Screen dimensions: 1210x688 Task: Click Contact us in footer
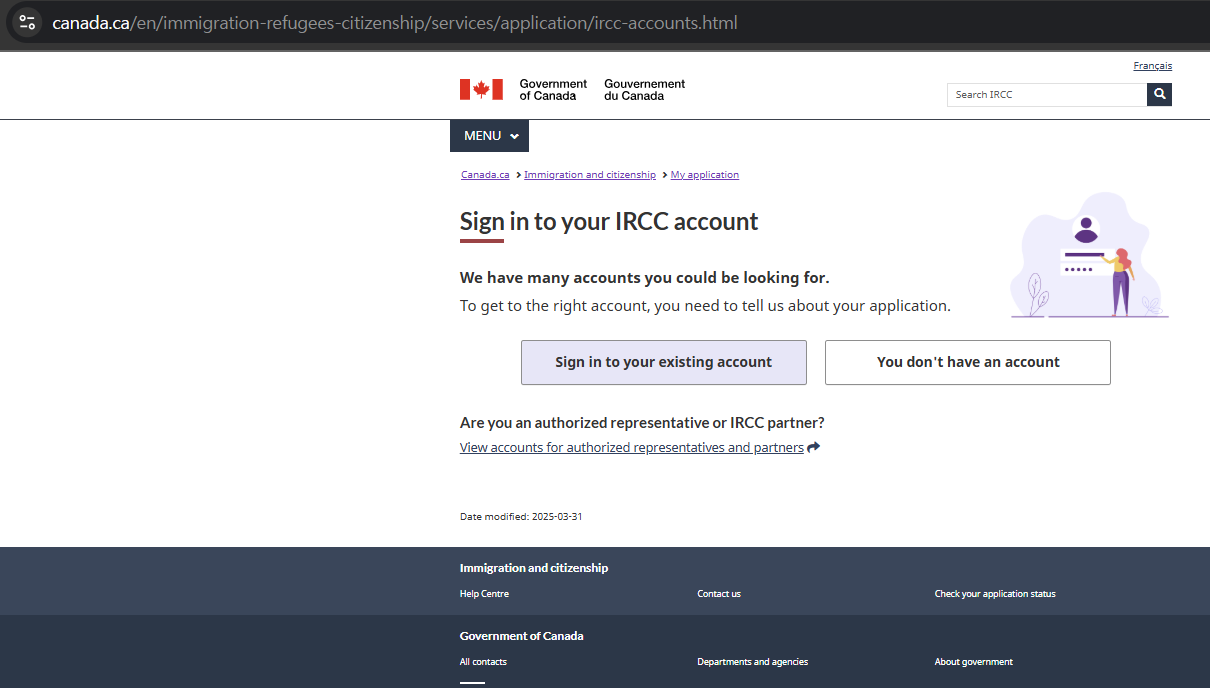(x=719, y=594)
